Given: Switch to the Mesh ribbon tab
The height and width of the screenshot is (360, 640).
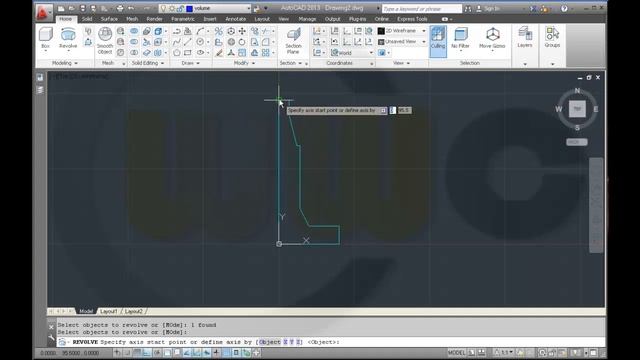Looking at the screenshot, I should 132,19.
